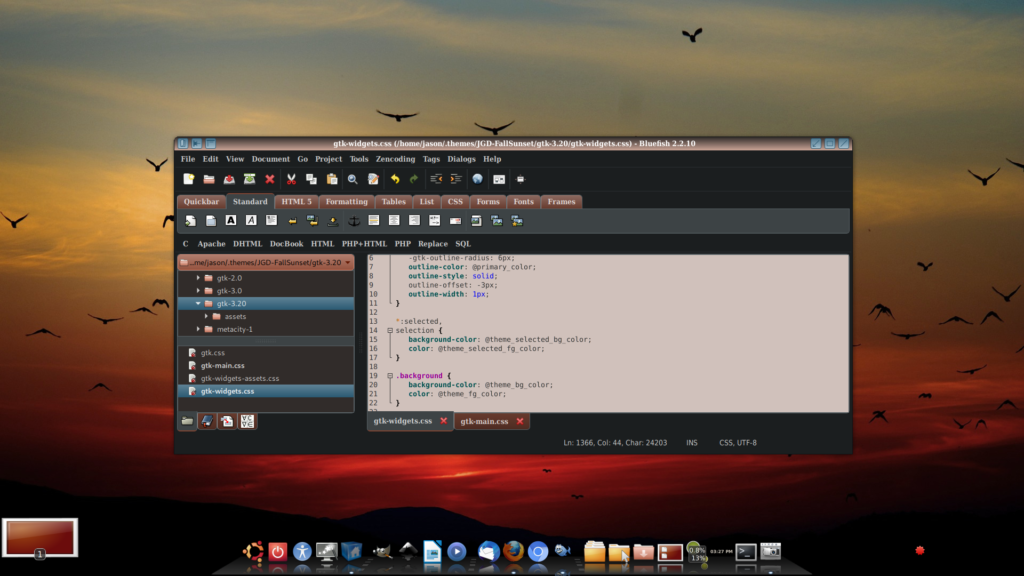Click the New file icon in toolbar
Screen dimensions: 1024x576
(189, 179)
